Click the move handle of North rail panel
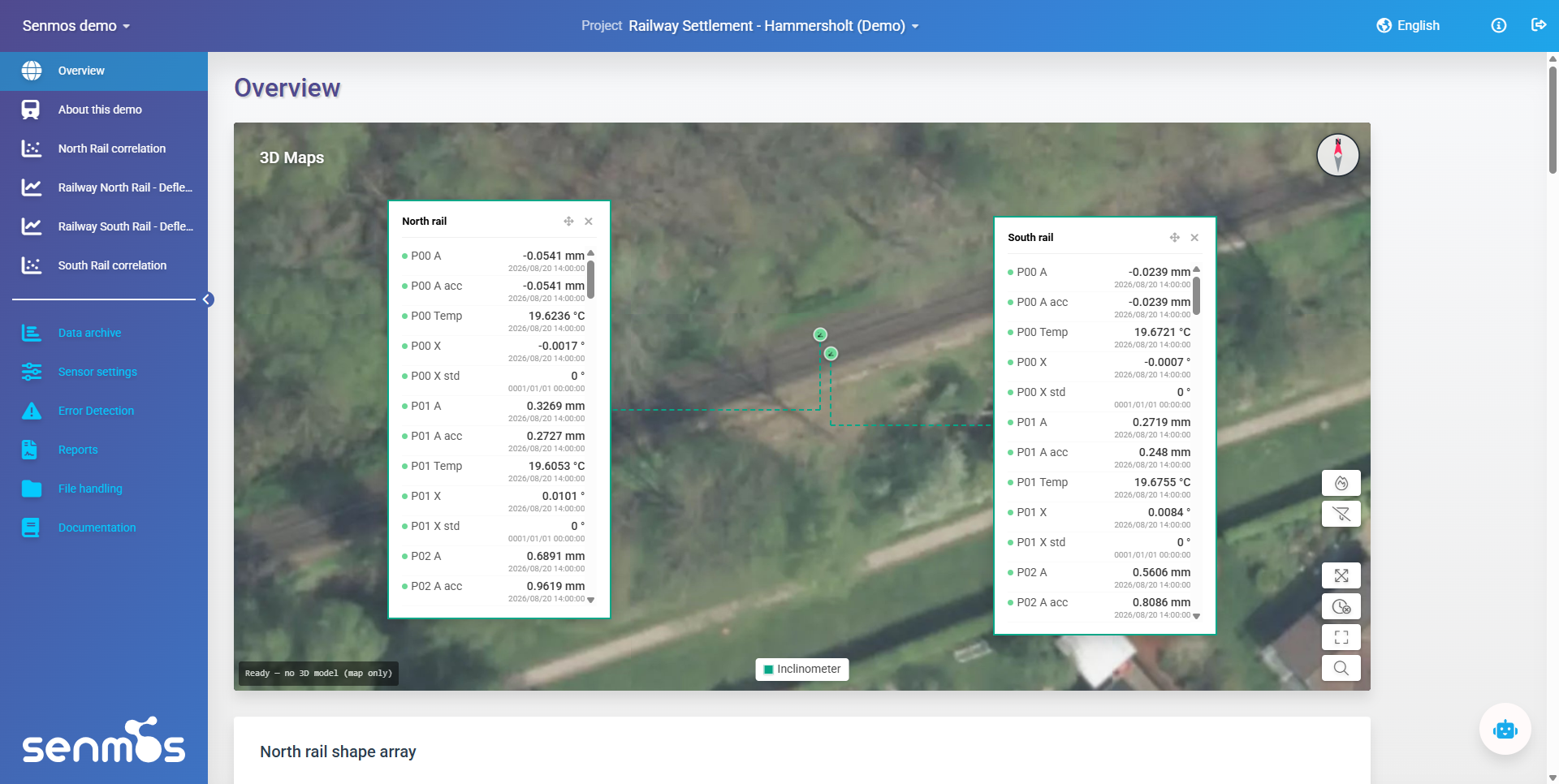The image size is (1559, 784). click(568, 222)
